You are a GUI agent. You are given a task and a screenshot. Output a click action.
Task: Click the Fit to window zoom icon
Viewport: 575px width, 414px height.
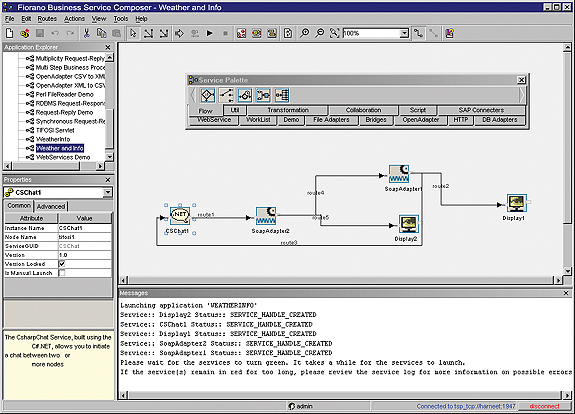click(x=334, y=33)
